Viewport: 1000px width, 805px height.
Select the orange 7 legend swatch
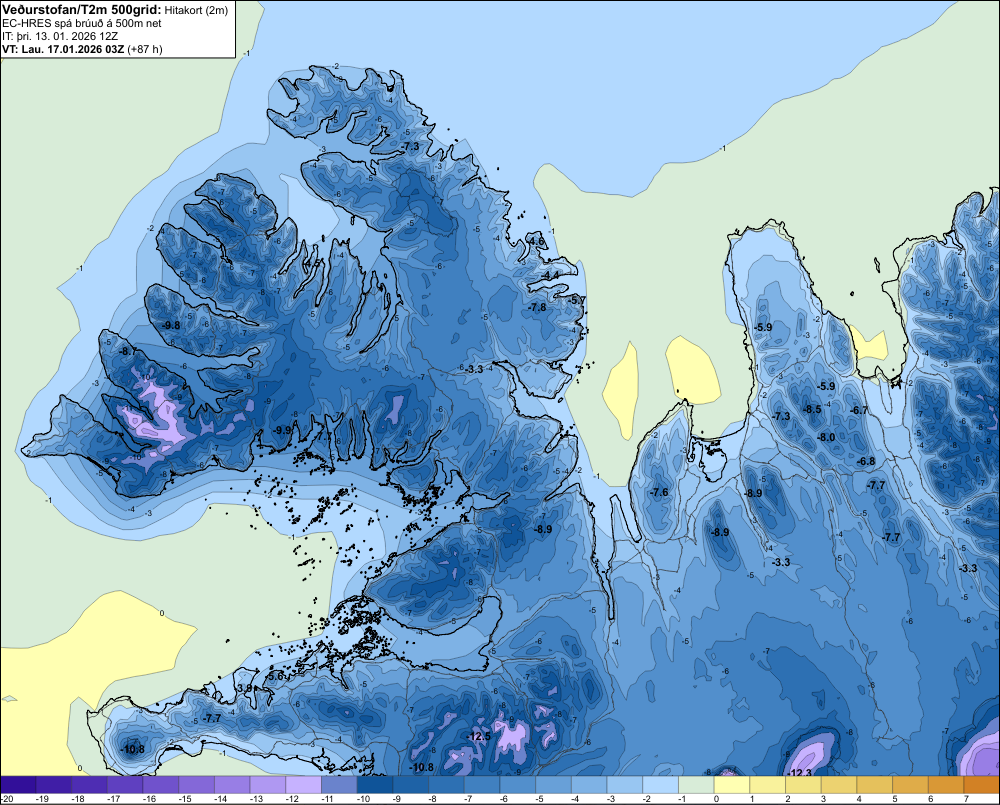(x=982, y=785)
